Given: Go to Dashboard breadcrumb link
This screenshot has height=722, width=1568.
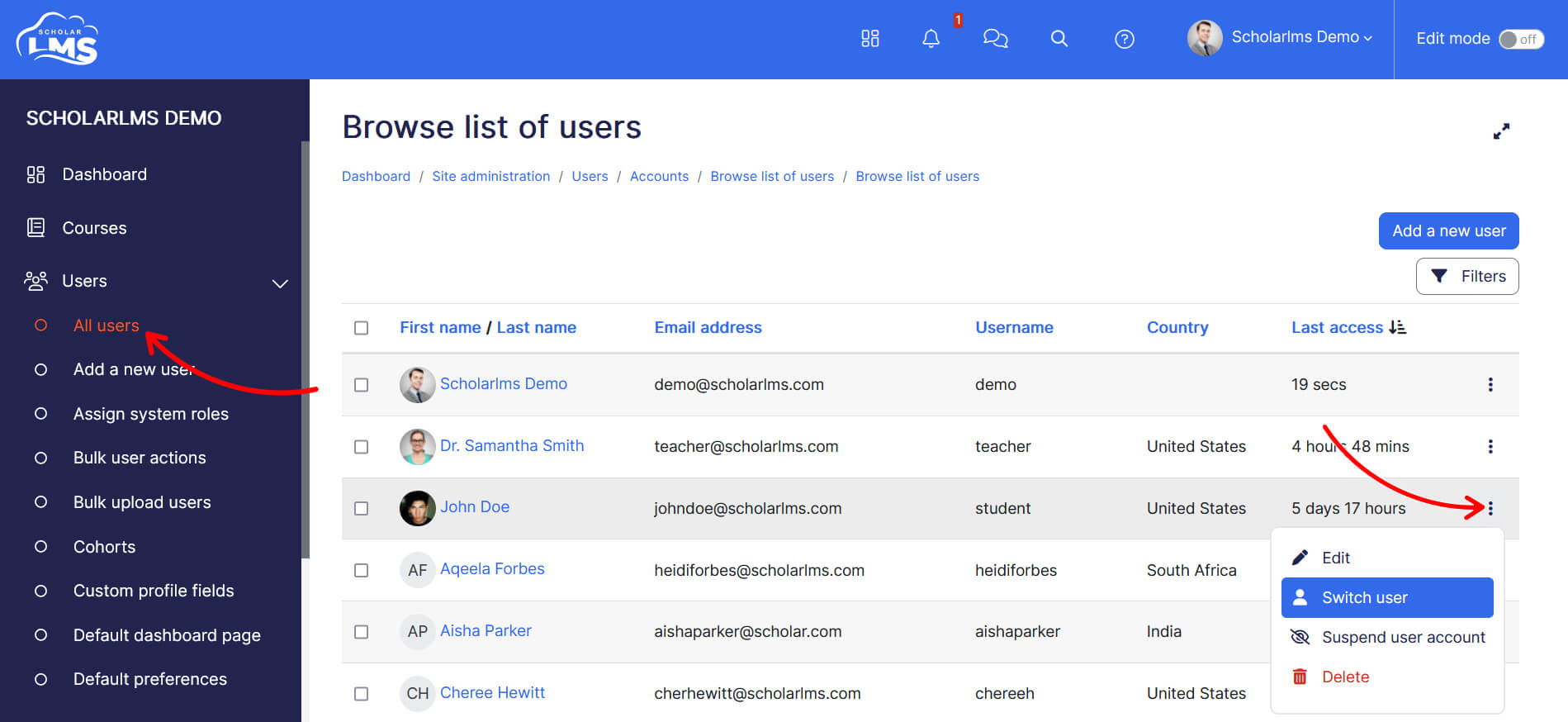Looking at the screenshot, I should point(376,176).
